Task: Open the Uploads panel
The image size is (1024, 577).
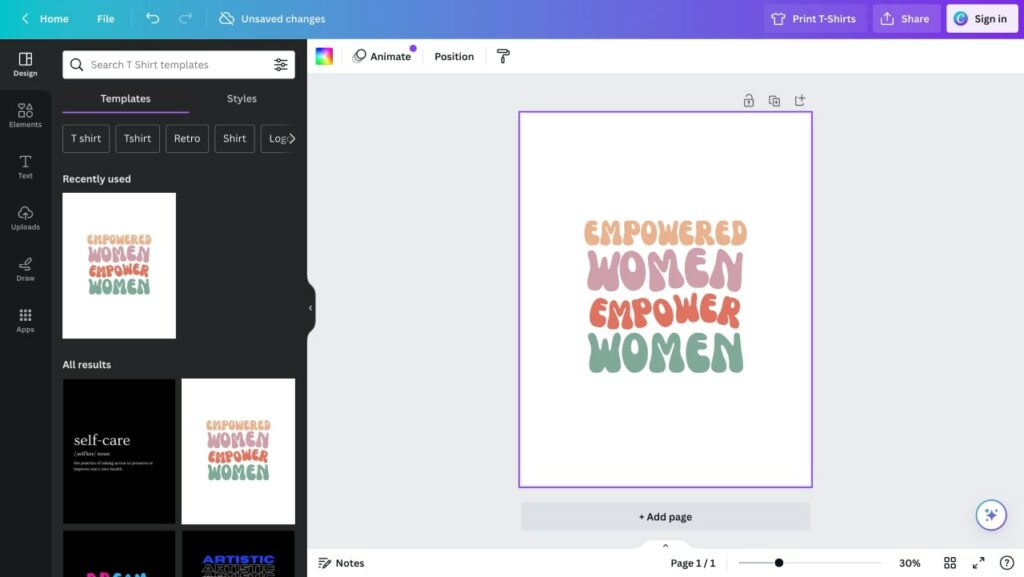Action: click(x=24, y=217)
